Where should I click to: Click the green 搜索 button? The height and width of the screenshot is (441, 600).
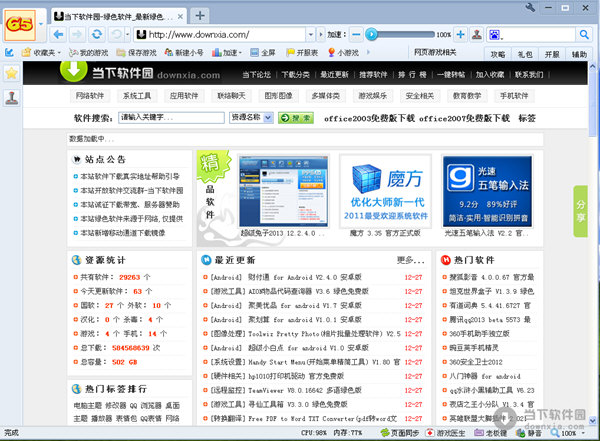[x=296, y=118]
